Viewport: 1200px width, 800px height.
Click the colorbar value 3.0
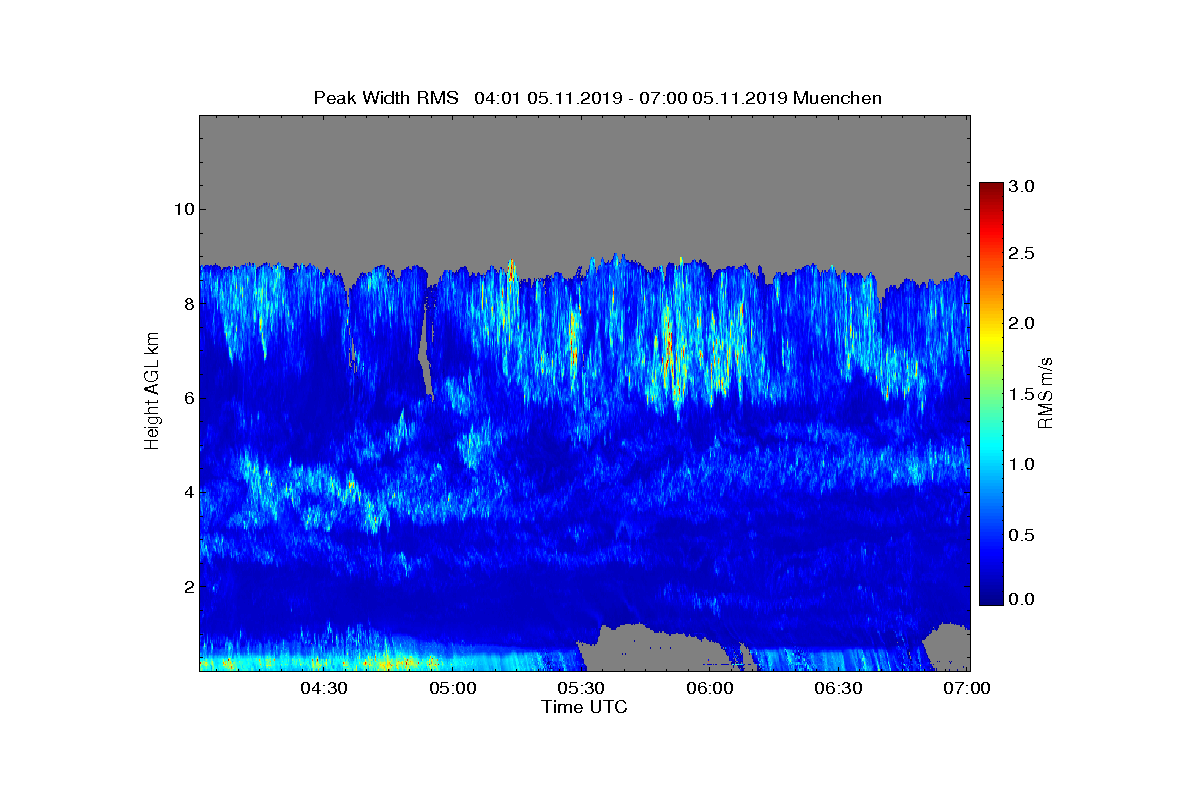coord(1021,186)
